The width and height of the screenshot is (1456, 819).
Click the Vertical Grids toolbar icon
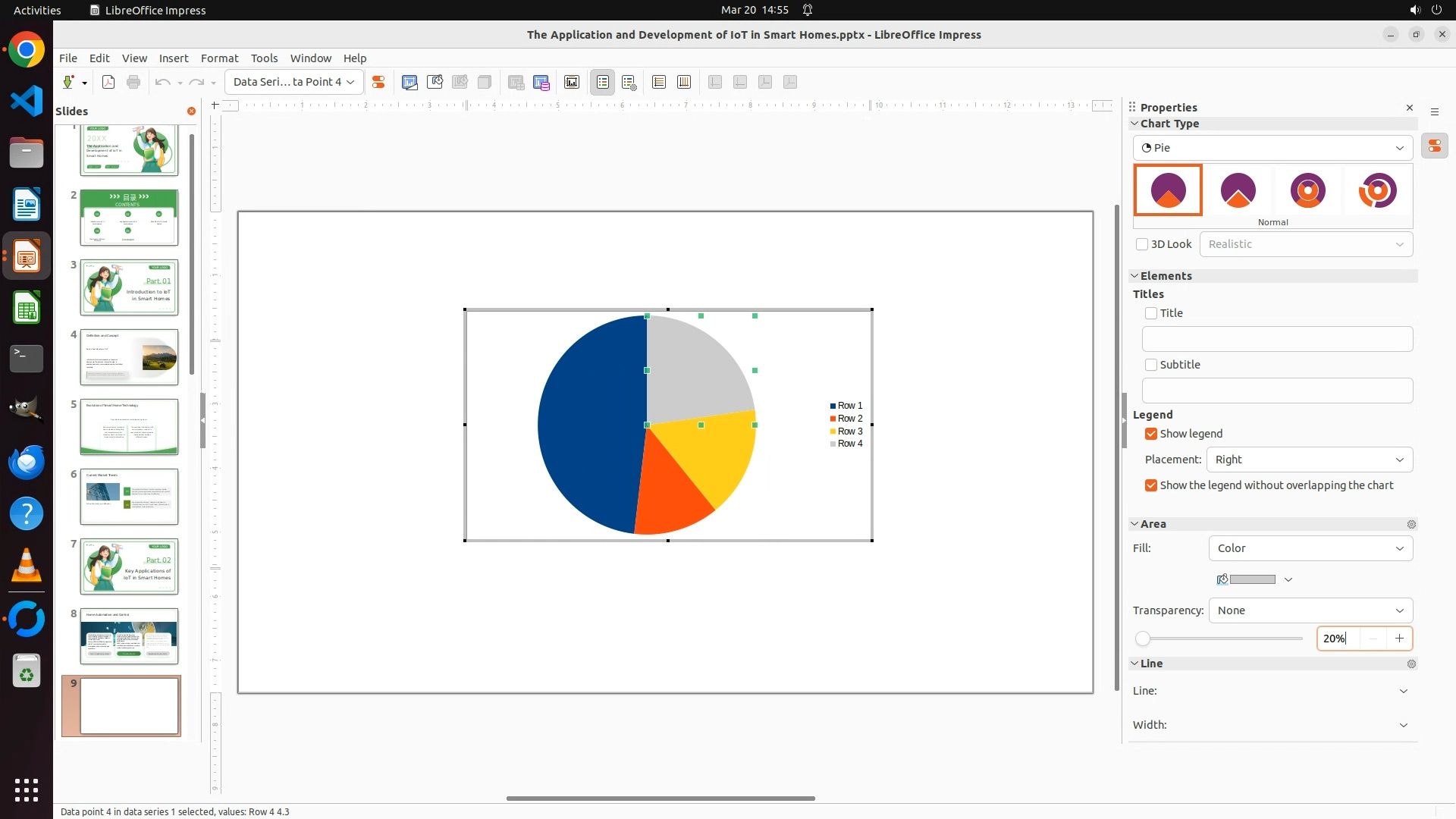coord(684,82)
